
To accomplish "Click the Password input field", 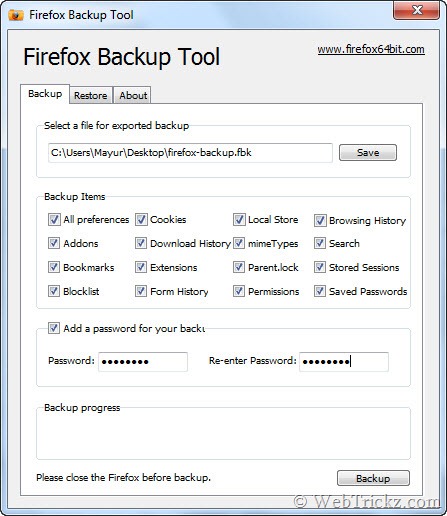I will tap(143, 362).
